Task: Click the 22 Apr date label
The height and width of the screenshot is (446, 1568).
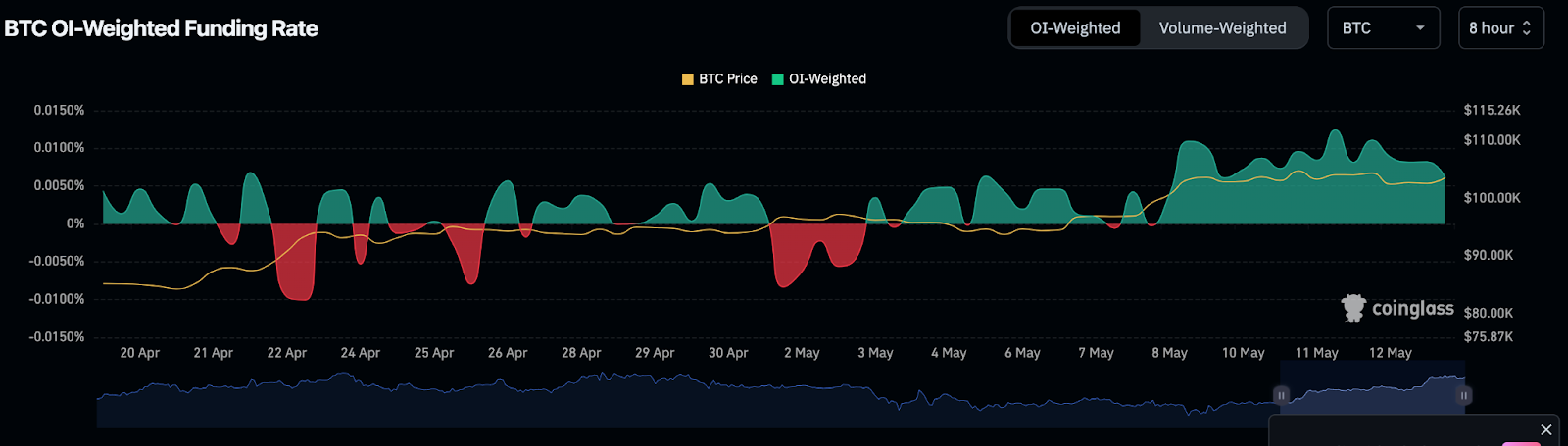Action: [x=287, y=353]
